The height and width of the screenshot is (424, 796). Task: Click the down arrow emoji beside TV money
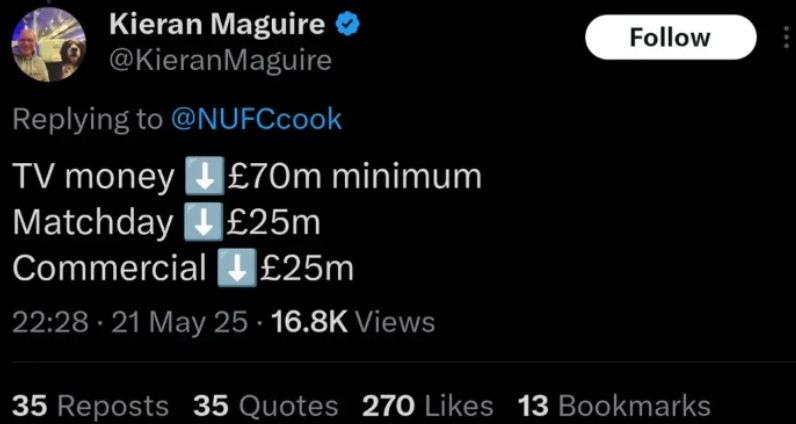201,177
